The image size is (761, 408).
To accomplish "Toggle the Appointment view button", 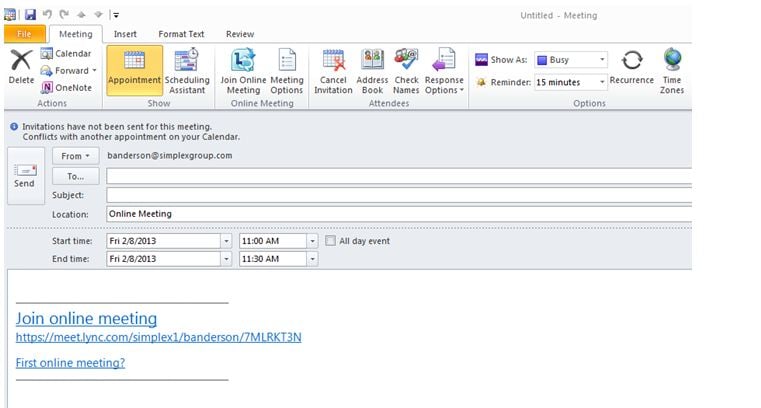I will coord(134,70).
